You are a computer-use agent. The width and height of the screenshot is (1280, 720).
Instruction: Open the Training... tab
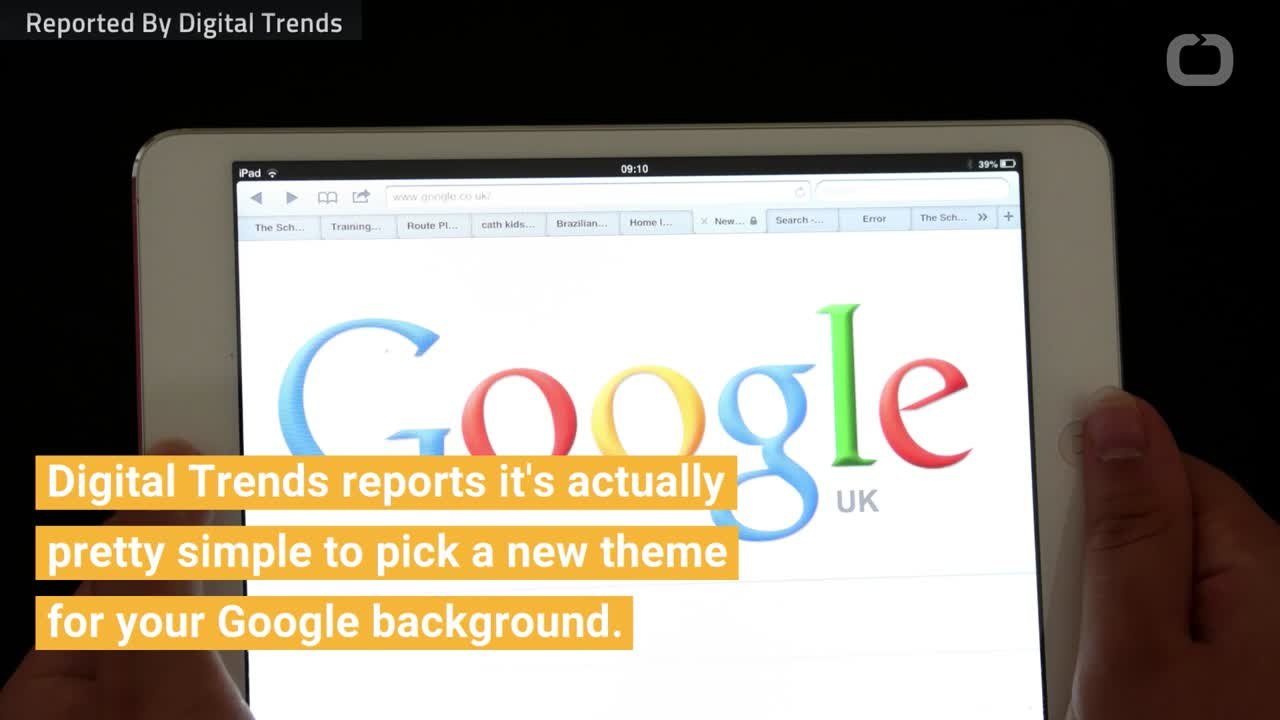[x=356, y=226]
